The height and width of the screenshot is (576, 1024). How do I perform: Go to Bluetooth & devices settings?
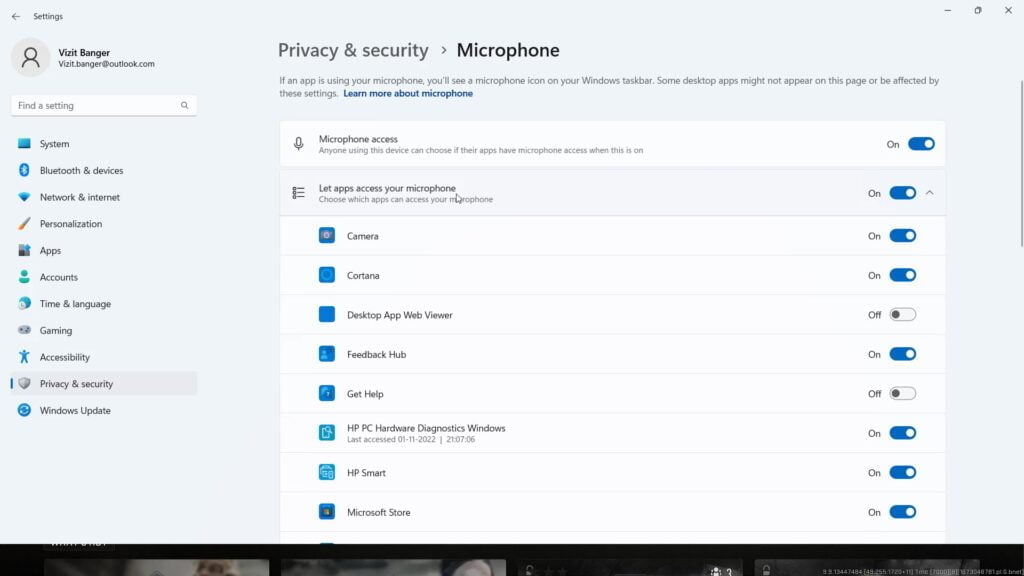pos(104,170)
